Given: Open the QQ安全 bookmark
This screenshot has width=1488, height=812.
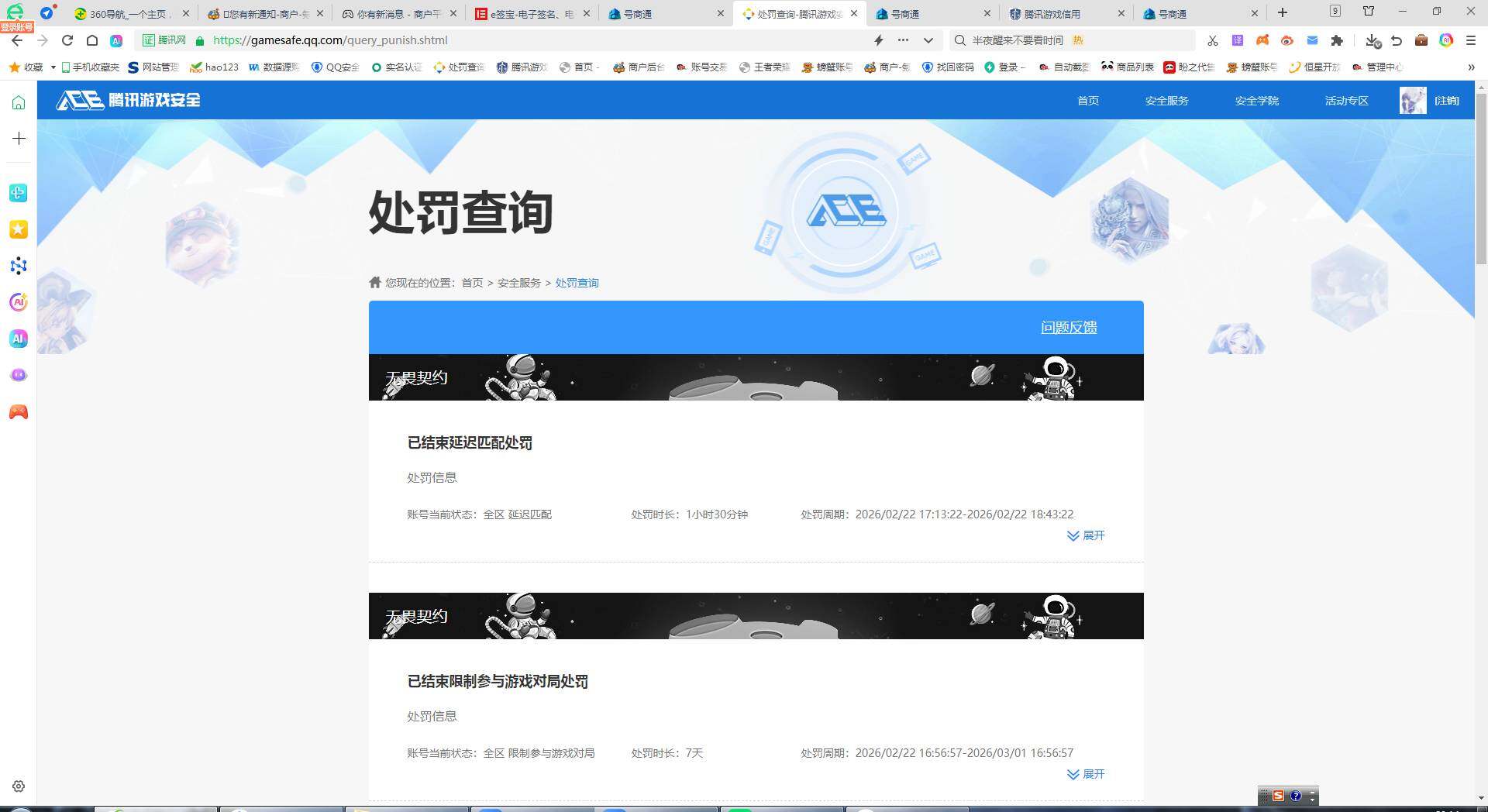Looking at the screenshot, I should [x=333, y=67].
